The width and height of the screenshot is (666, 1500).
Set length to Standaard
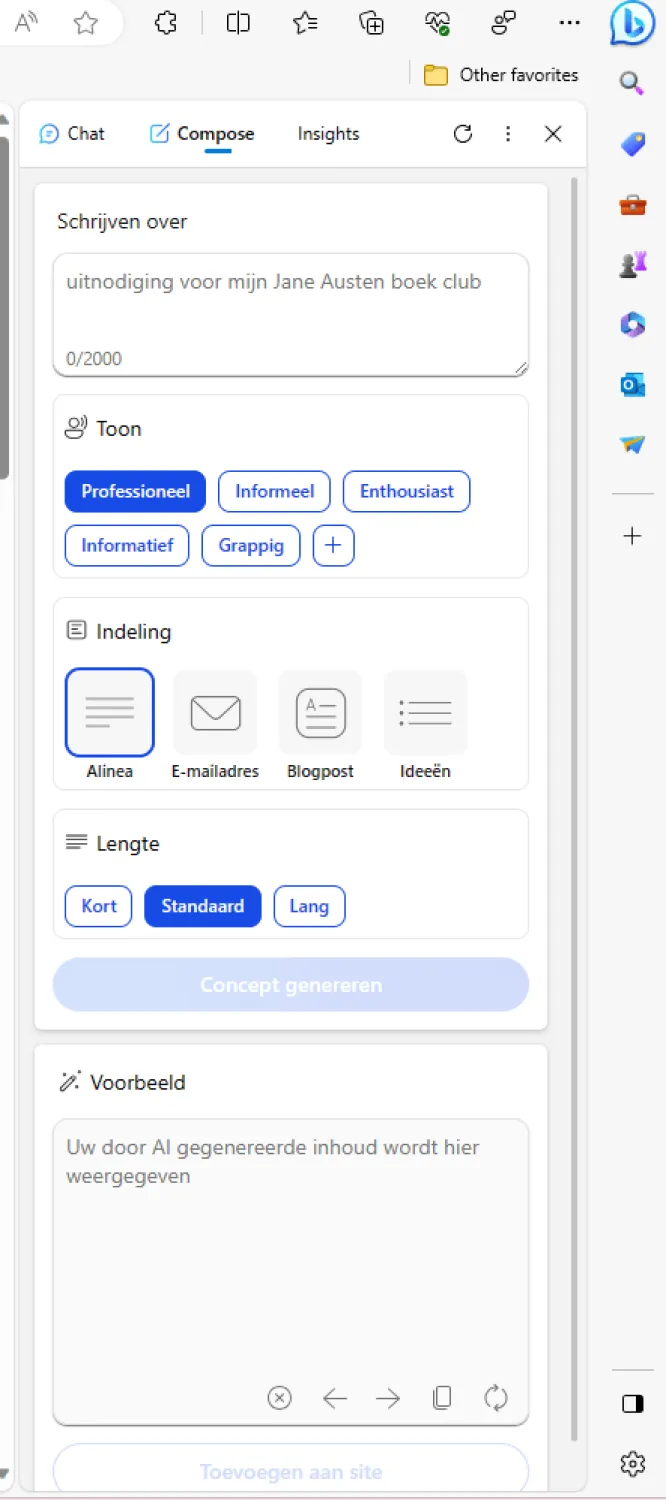click(203, 906)
